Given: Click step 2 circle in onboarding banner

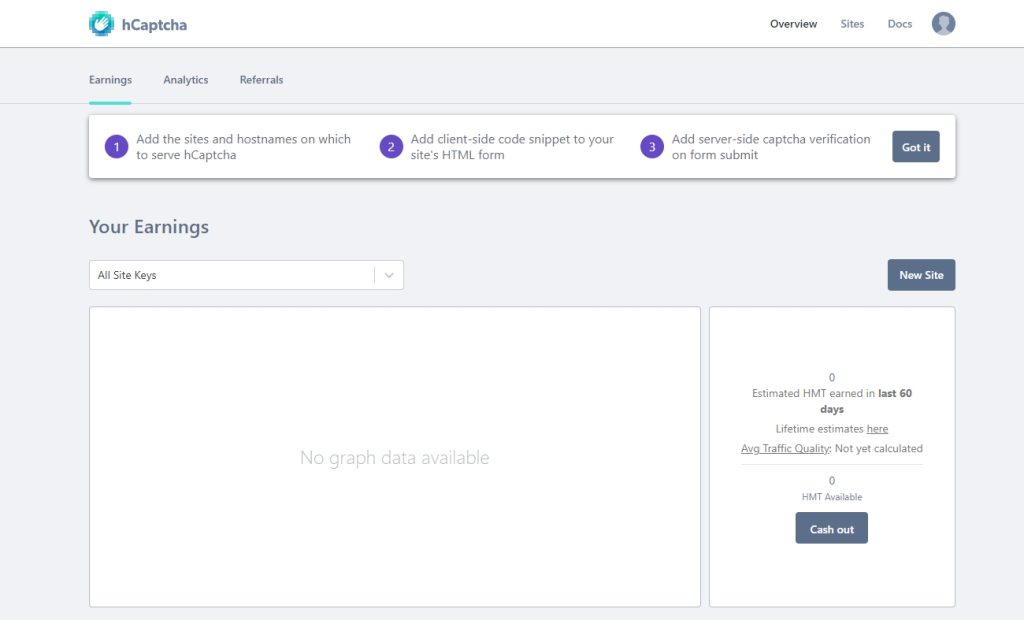Looking at the screenshot, I should [389, 146].
